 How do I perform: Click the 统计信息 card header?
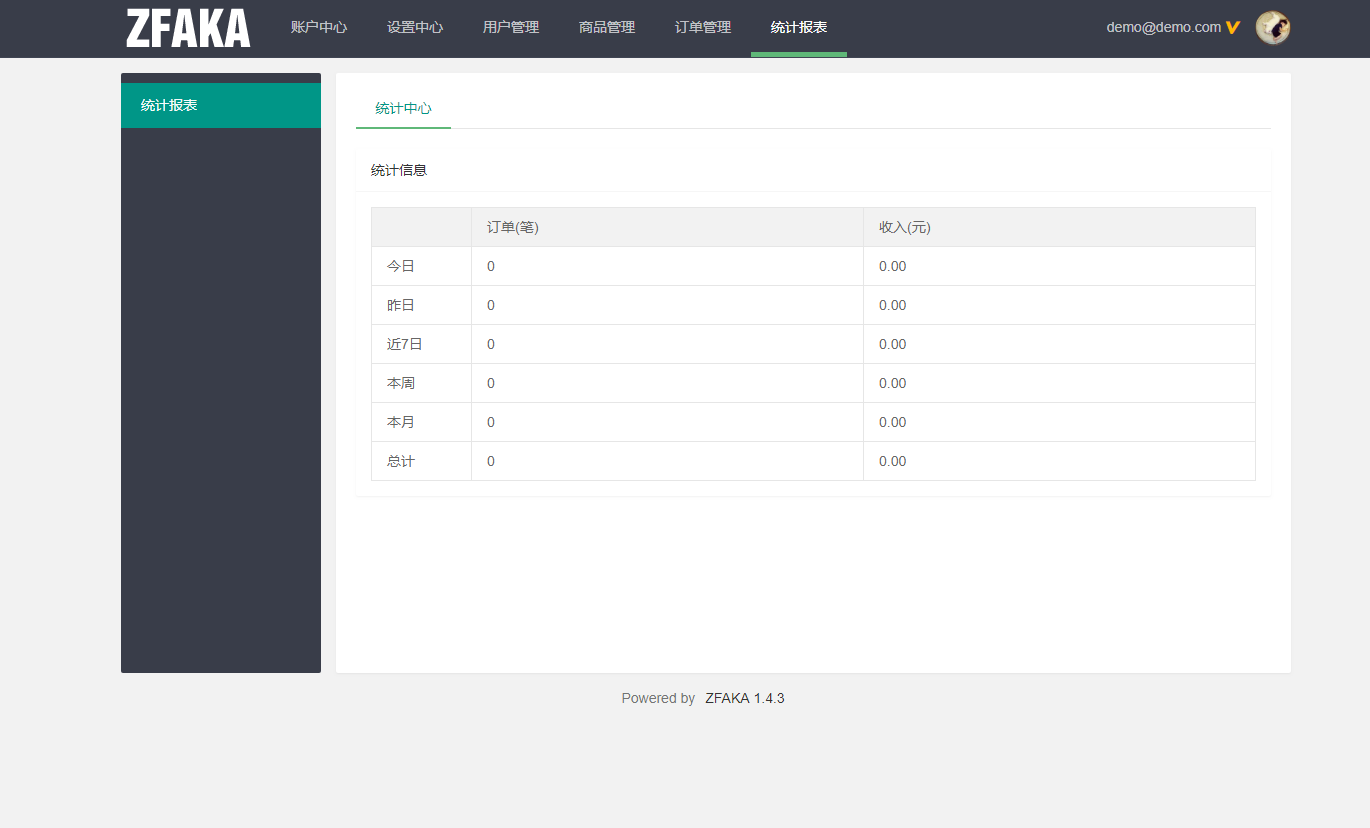[399, 170]
